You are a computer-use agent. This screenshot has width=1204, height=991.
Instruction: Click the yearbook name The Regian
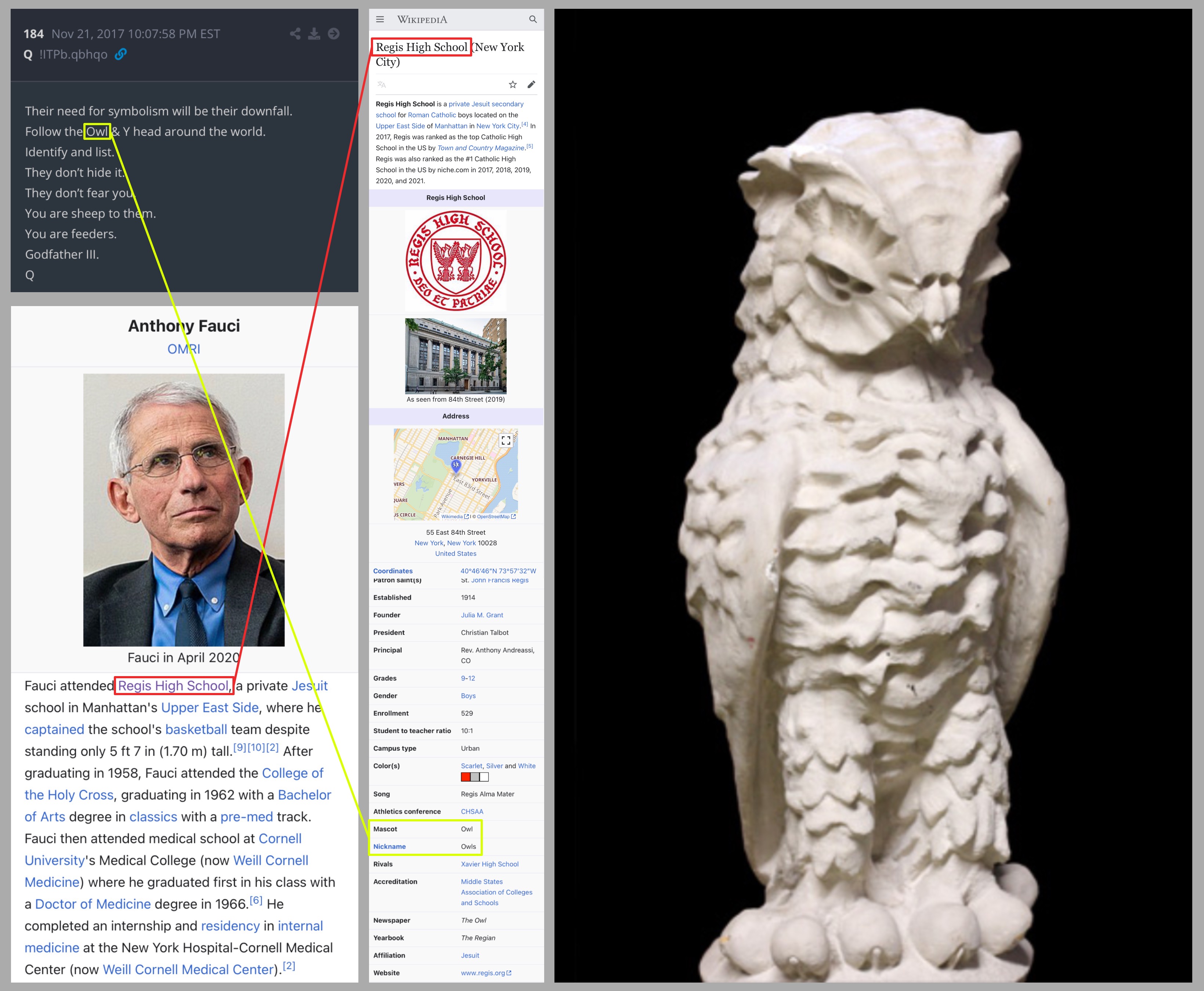[x=478, y=938]
